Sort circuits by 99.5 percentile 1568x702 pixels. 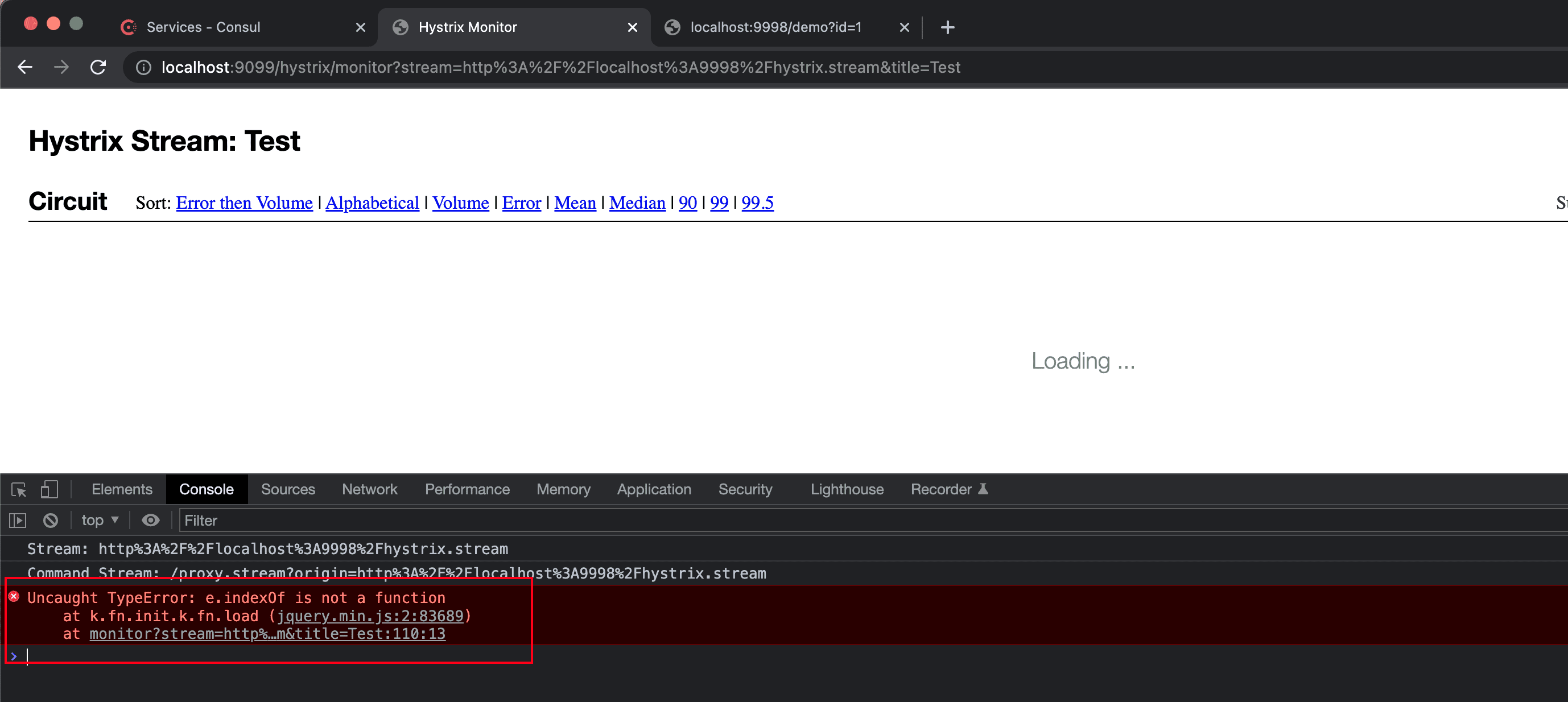point(757,203)
